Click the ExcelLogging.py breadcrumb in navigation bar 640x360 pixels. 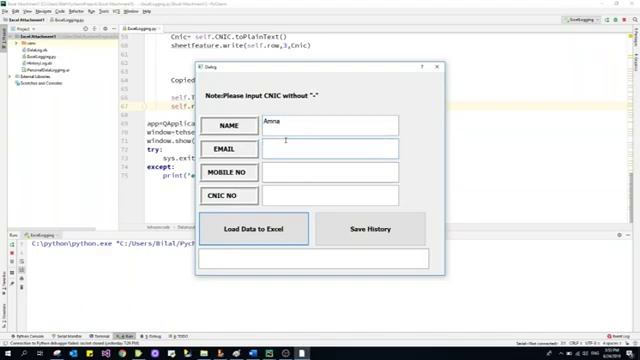pos(67,20)
